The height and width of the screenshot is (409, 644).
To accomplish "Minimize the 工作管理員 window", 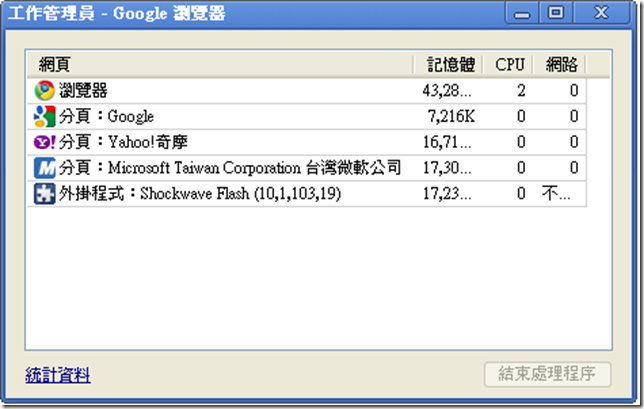I will [522, 14].
